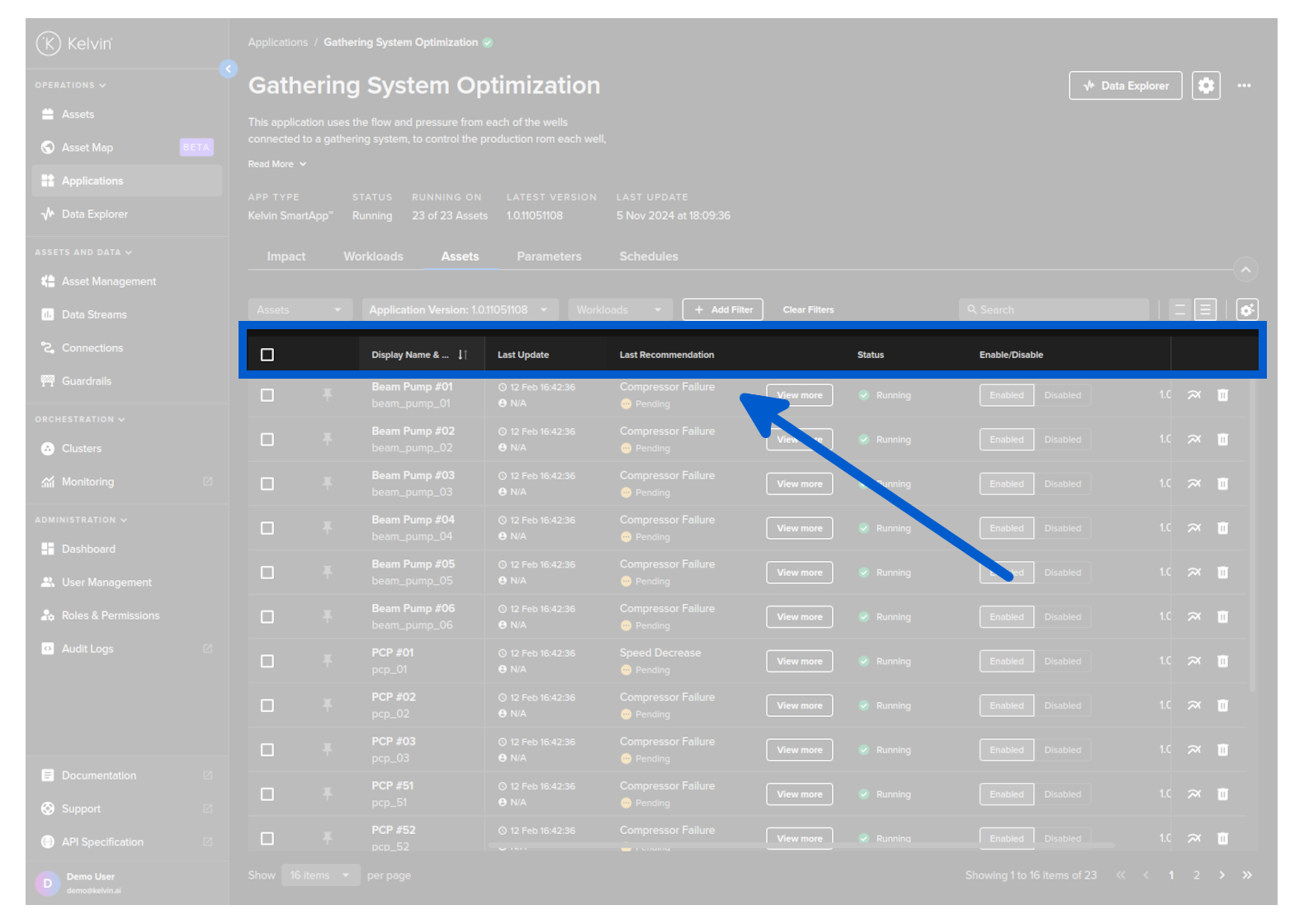Collapse the left sidebar with arrow button
Screen dimensions: 1304x924
pos(229,69)
